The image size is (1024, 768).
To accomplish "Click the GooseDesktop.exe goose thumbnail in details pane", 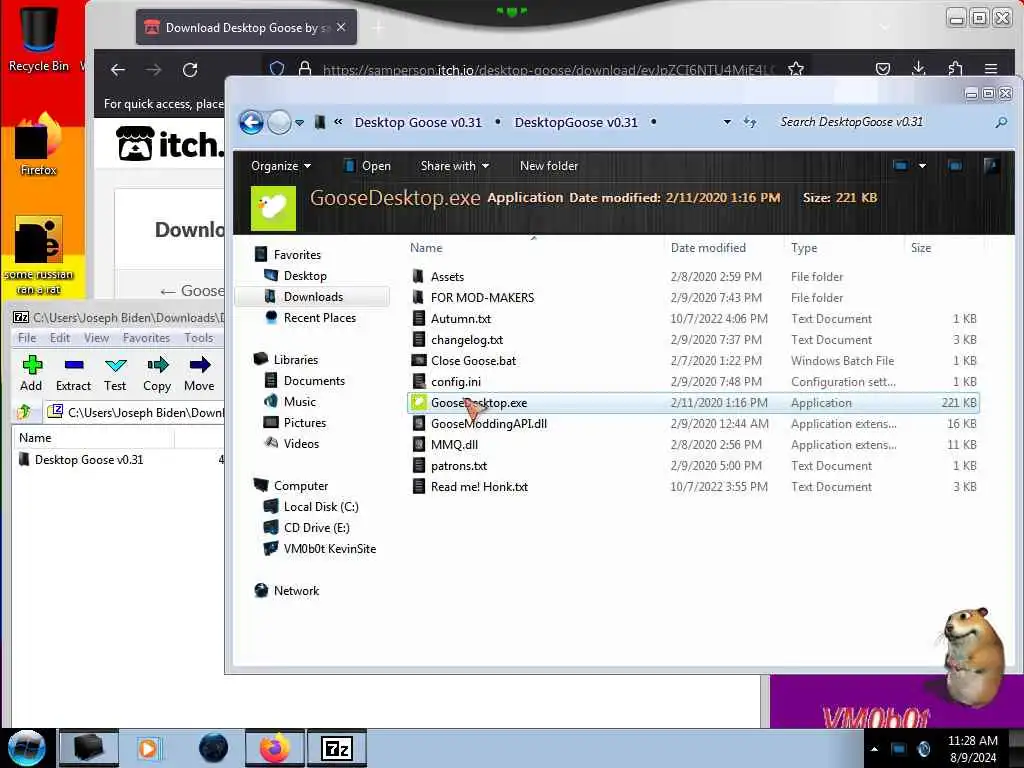I will (273, 208).
